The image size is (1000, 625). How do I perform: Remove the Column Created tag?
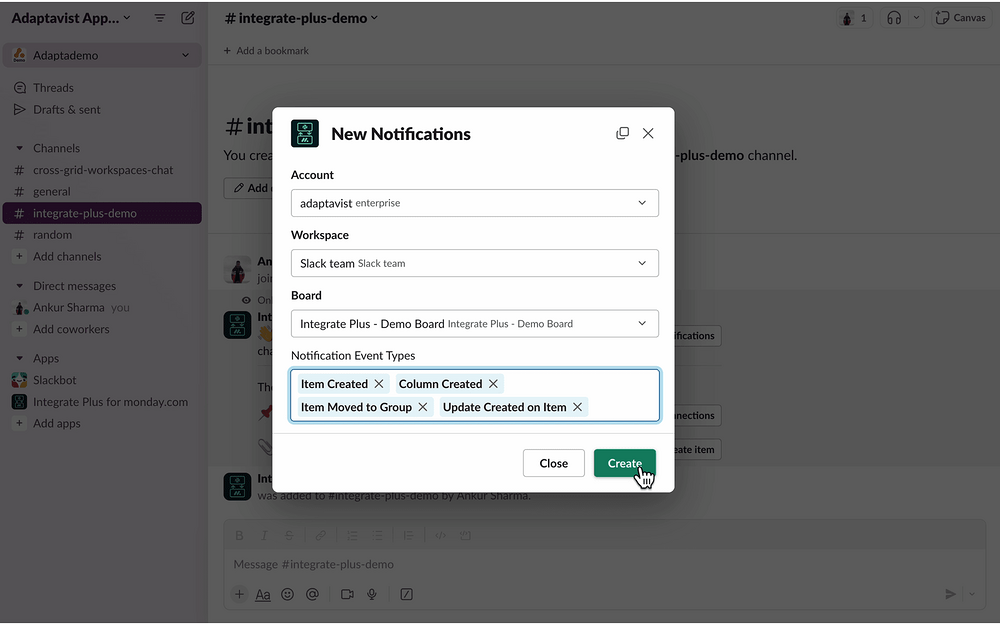493,384
